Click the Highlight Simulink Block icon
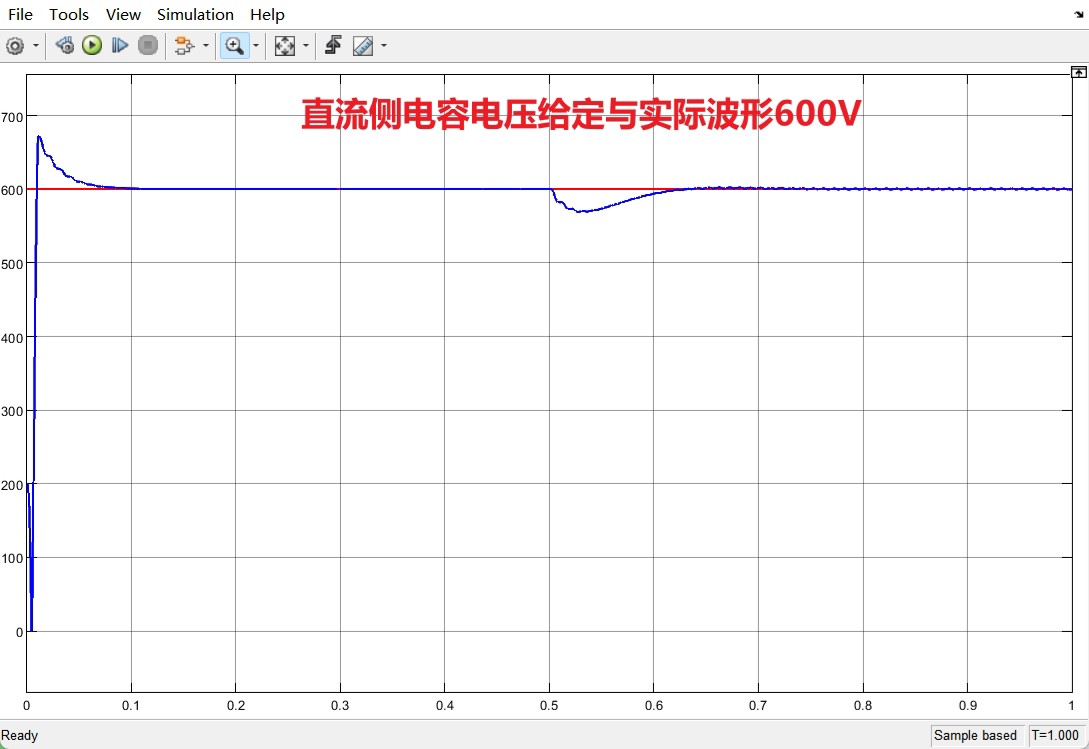The height and width of the screenshot is (749, 1089). point(63,45)
